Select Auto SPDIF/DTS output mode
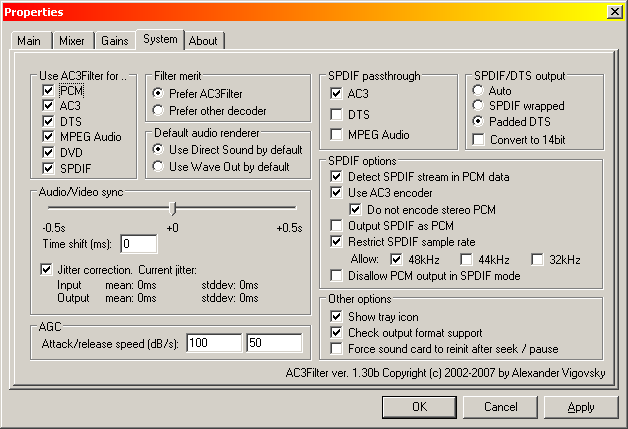The image size is (628, 429). click(478, 90)
